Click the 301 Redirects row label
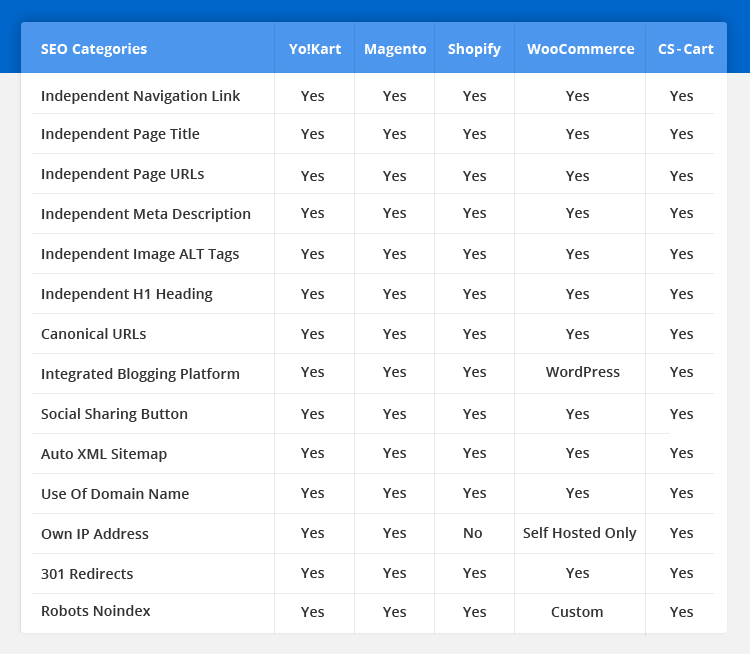 (x=87, y=574)
